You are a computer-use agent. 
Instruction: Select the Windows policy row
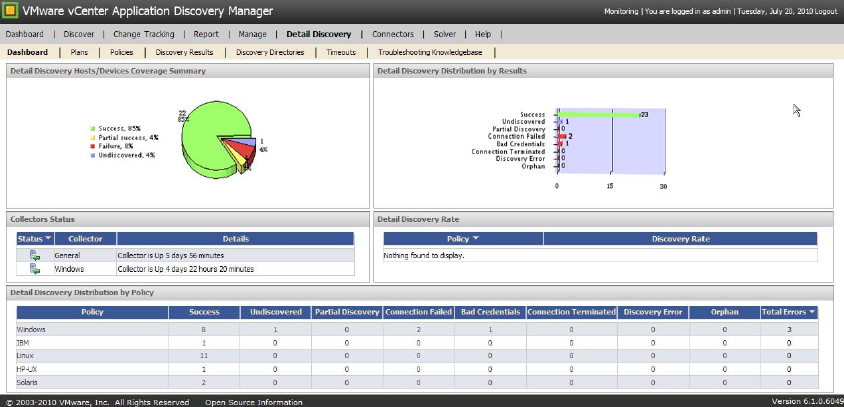[x=417, y=329]
